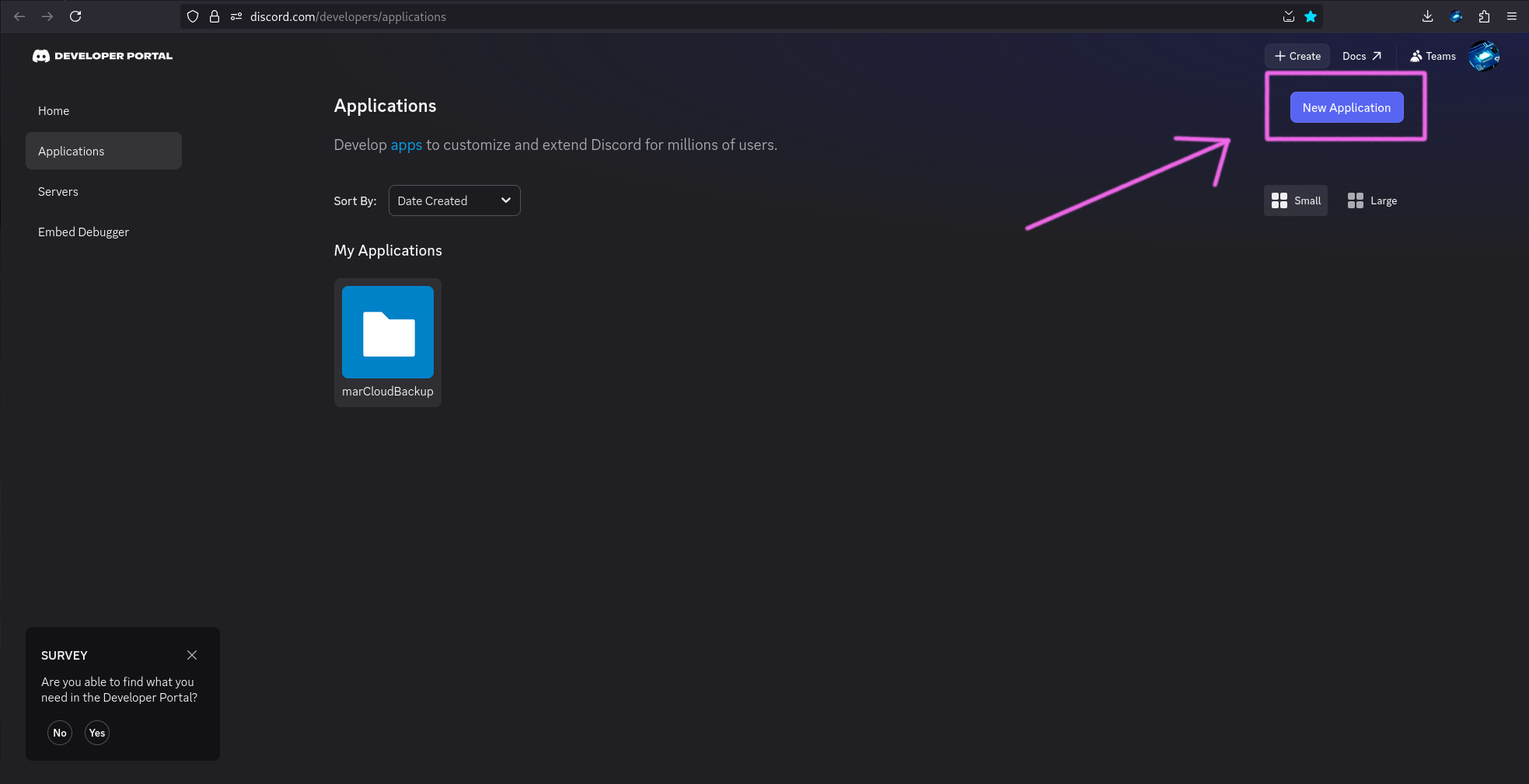This screenshot has width=1529, height=784.
Task: Answer Yes to the survey
Action: point(97,733)
